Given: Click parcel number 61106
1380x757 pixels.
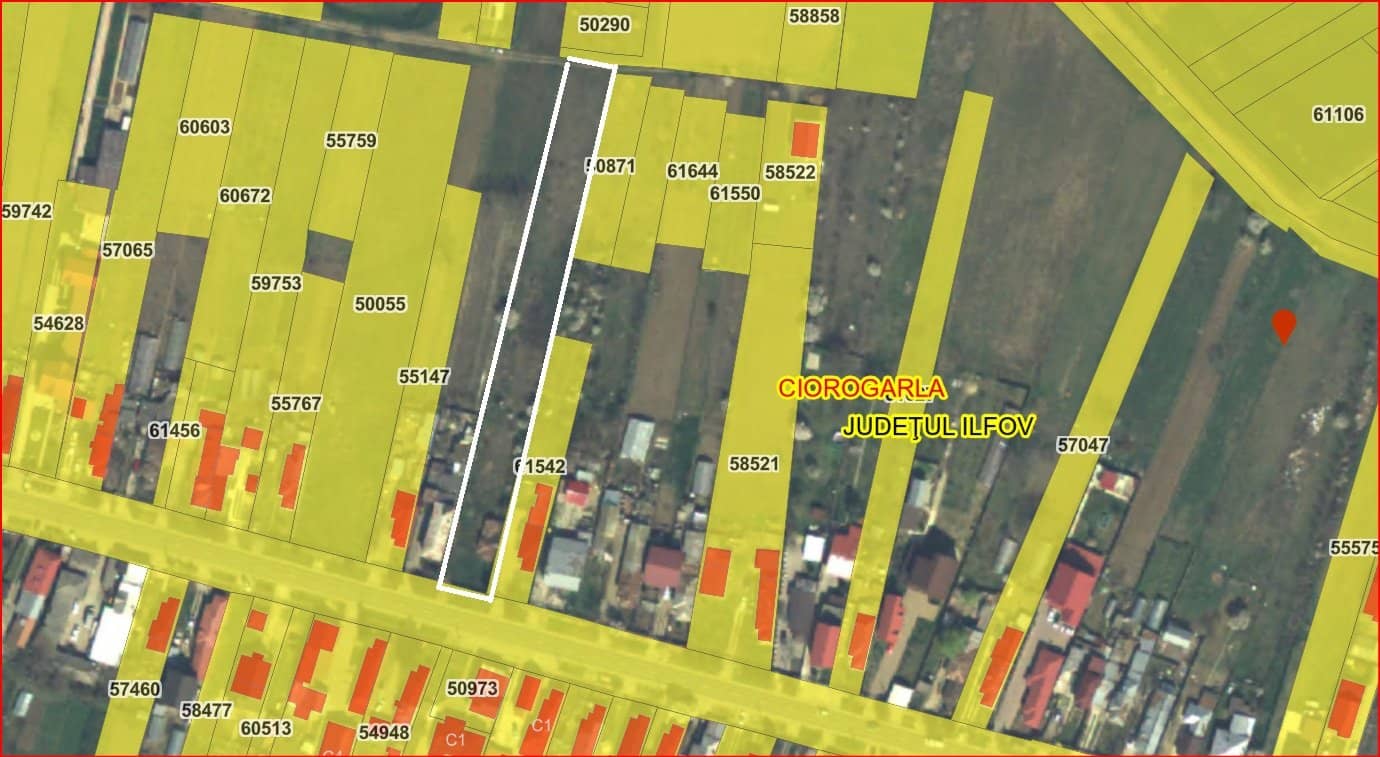Looking at the screenshot, I should tap(1338, 115).
